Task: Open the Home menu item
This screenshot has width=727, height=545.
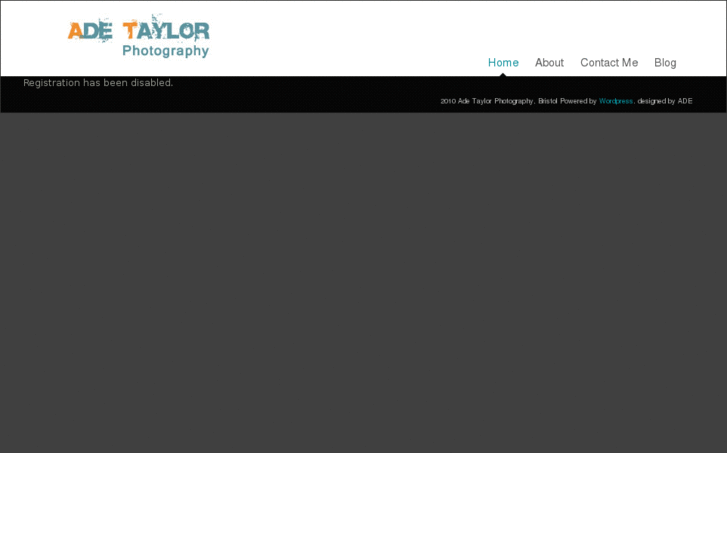Action: coord(503,63)
